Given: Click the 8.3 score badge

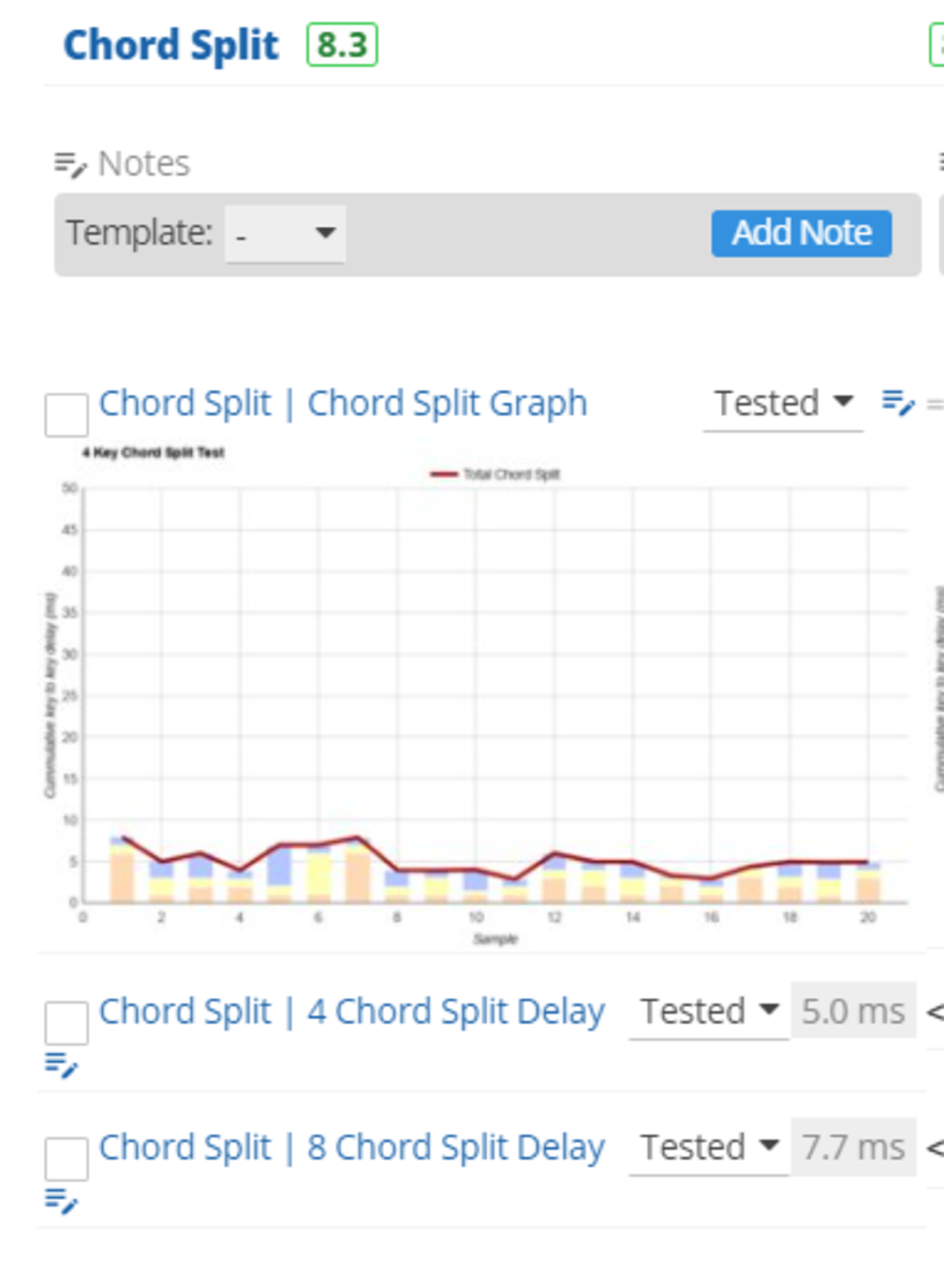Looking at the screenshot, I should coord(342,45).
